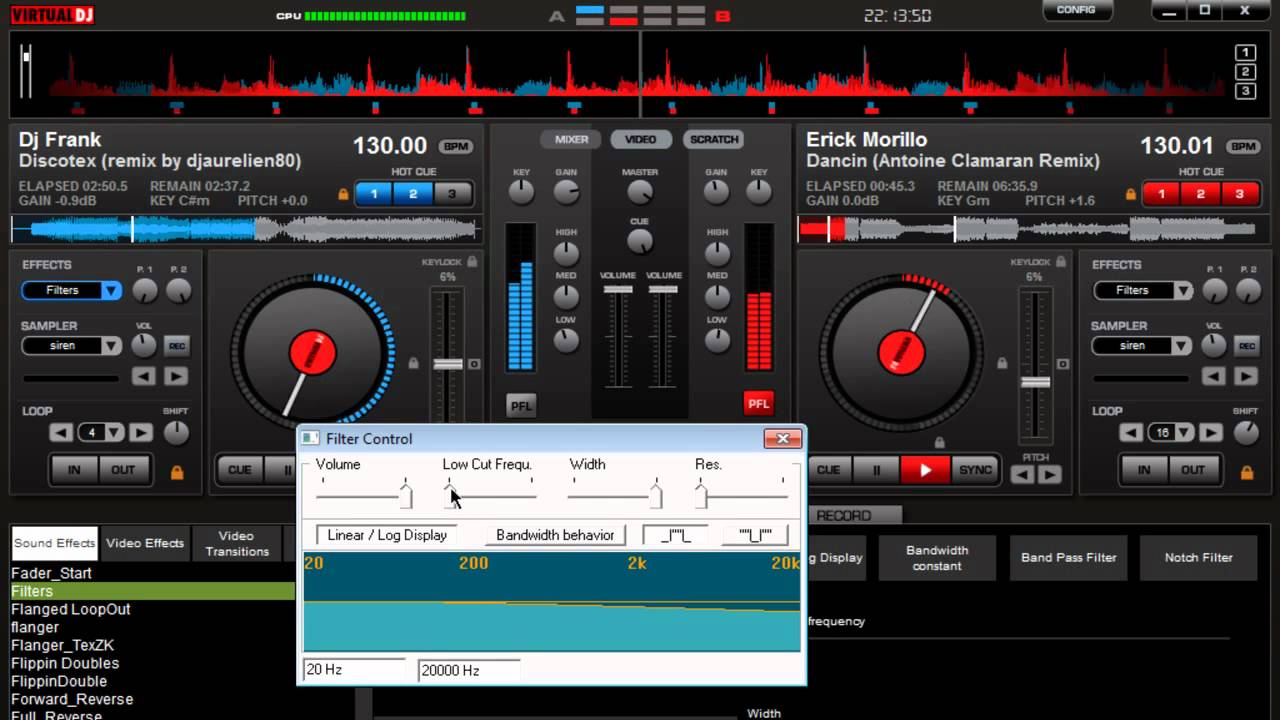Click left loop OUT button

pos(123,469)
